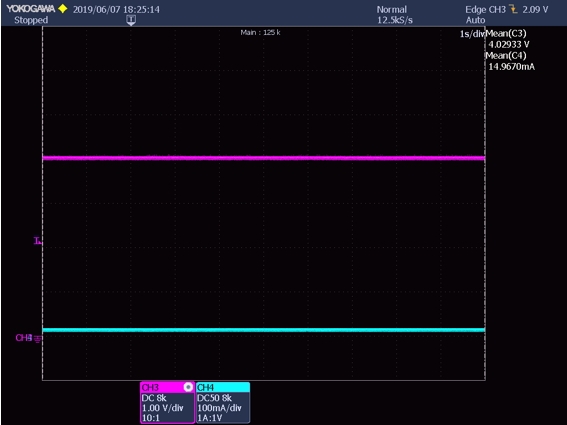Select the CH3 channel header box
The width and height of the screenshot is (567, 425).
click(167, 387)
